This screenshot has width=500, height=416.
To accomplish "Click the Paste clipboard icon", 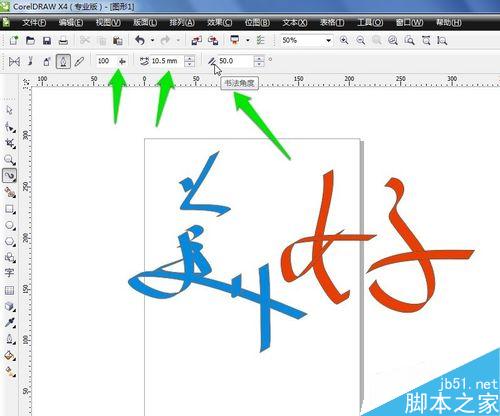I will coord(117,41).
